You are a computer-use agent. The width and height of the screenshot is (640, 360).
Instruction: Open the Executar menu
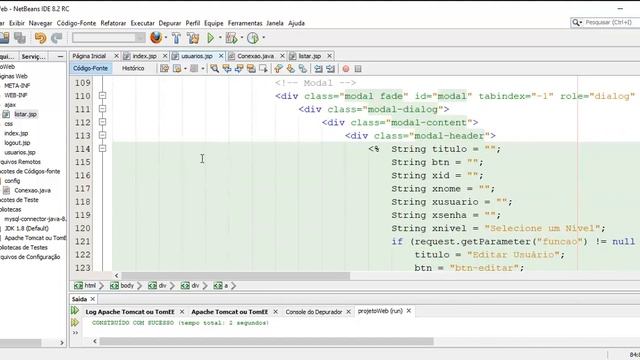pos(142,23)
